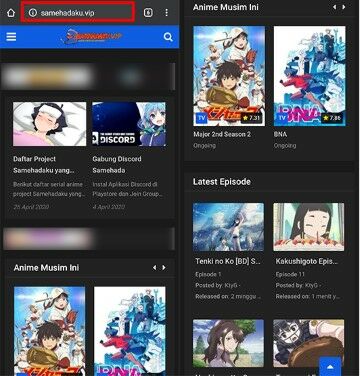This screenshot has height=376, width=360.
Task: Open Major 2nd Season 2 title
Action: pyautogui.click(x=222, y=134)
